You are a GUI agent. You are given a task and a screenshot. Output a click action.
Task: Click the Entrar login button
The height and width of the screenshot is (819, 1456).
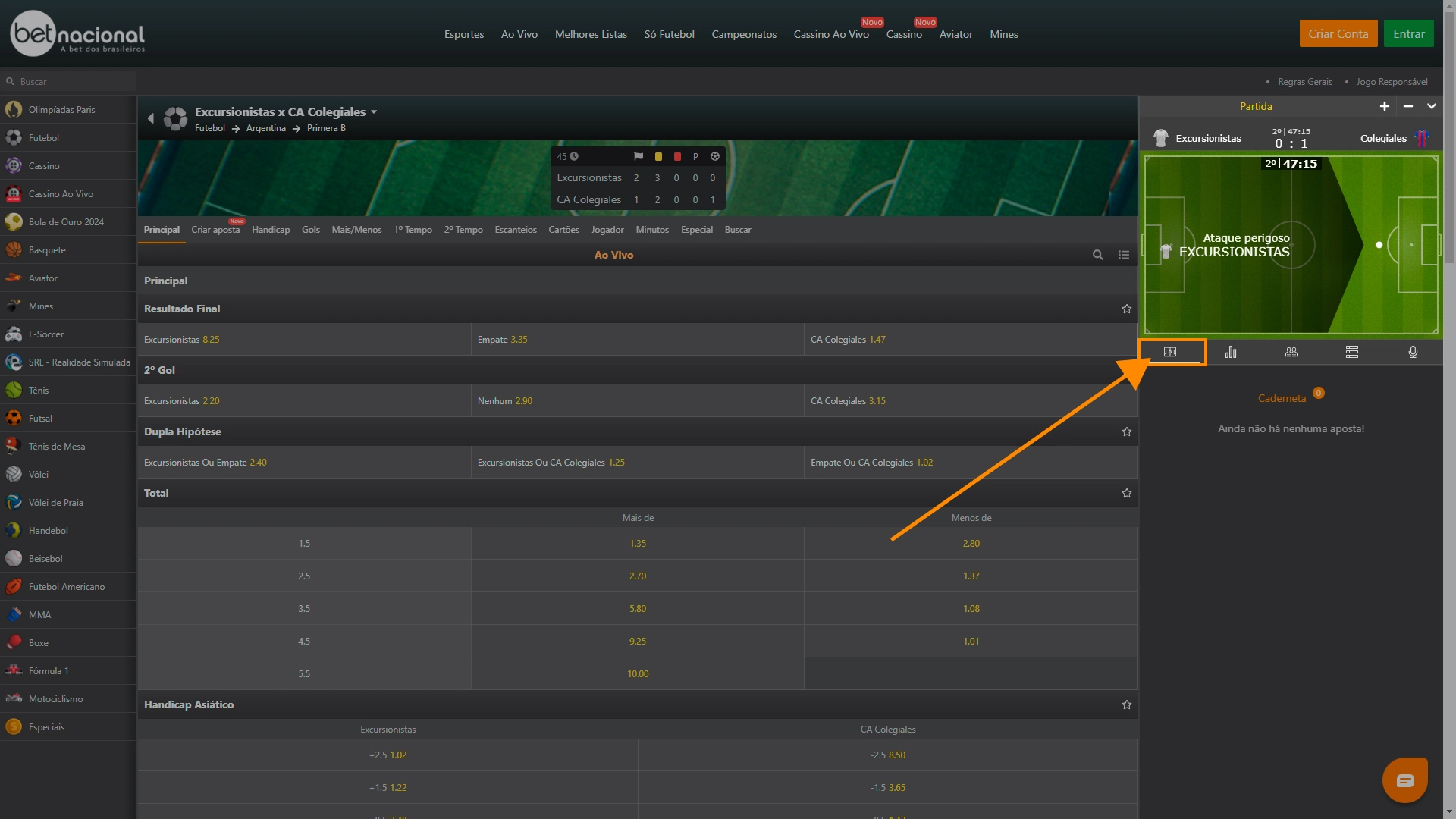(x=1409, y=33)
